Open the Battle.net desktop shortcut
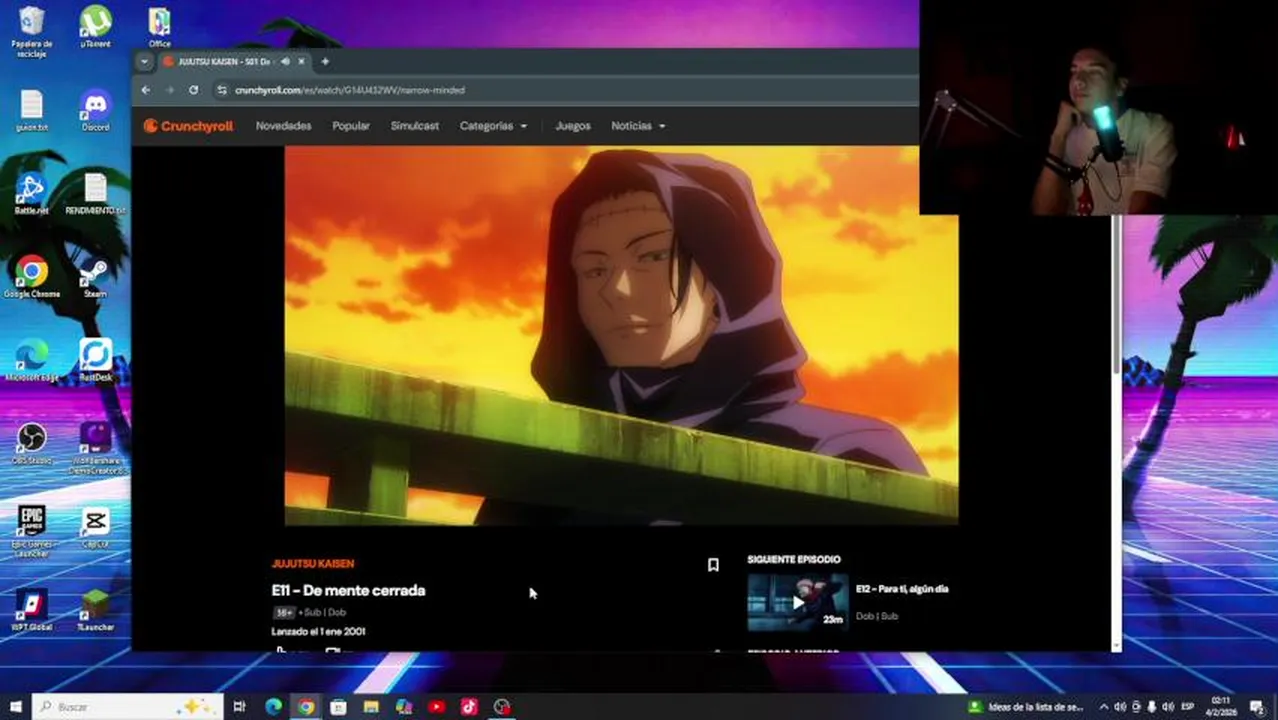The image size is (1278, 720). pyautogui.click(x=32, y=194)
